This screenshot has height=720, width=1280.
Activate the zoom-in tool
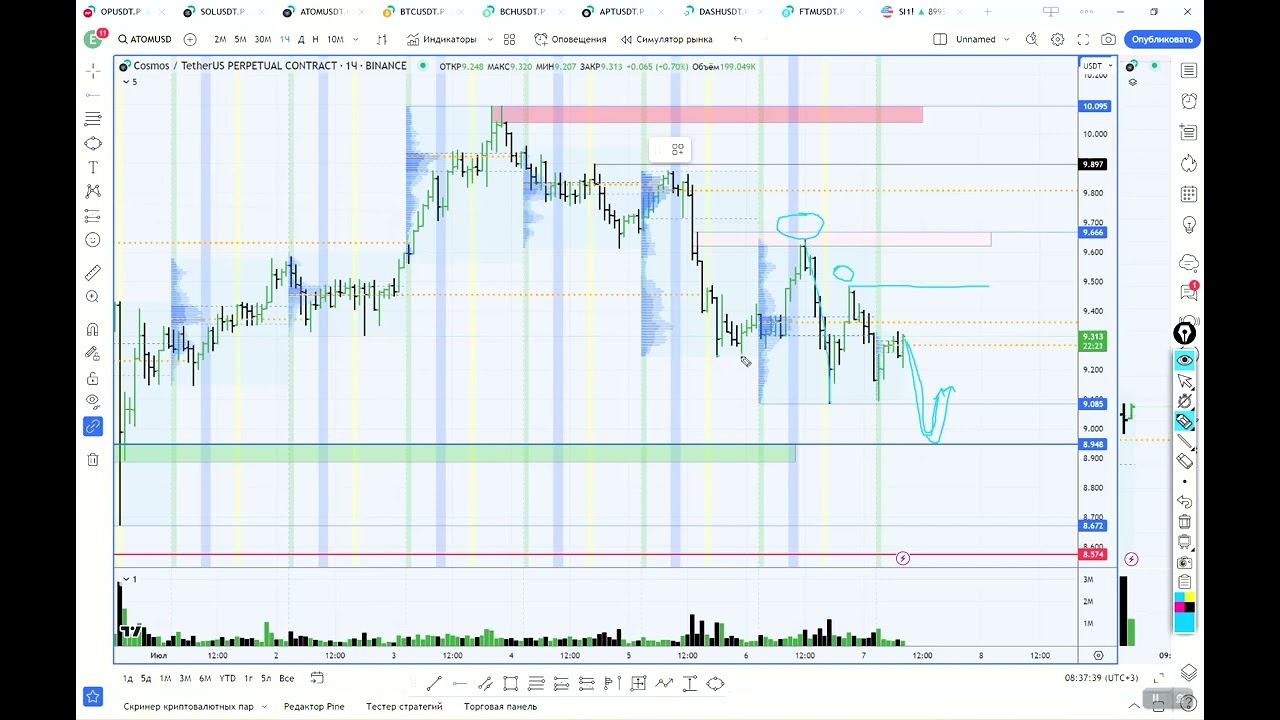93,297
